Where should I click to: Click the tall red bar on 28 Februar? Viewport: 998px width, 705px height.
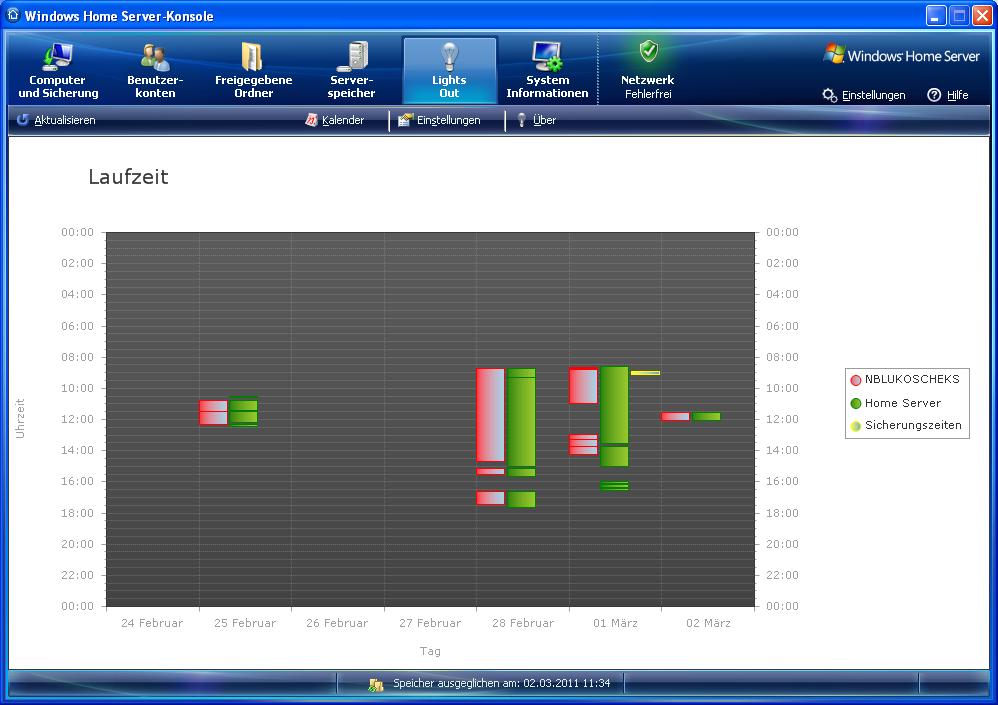pyautogui.click(x=491, y=415)
